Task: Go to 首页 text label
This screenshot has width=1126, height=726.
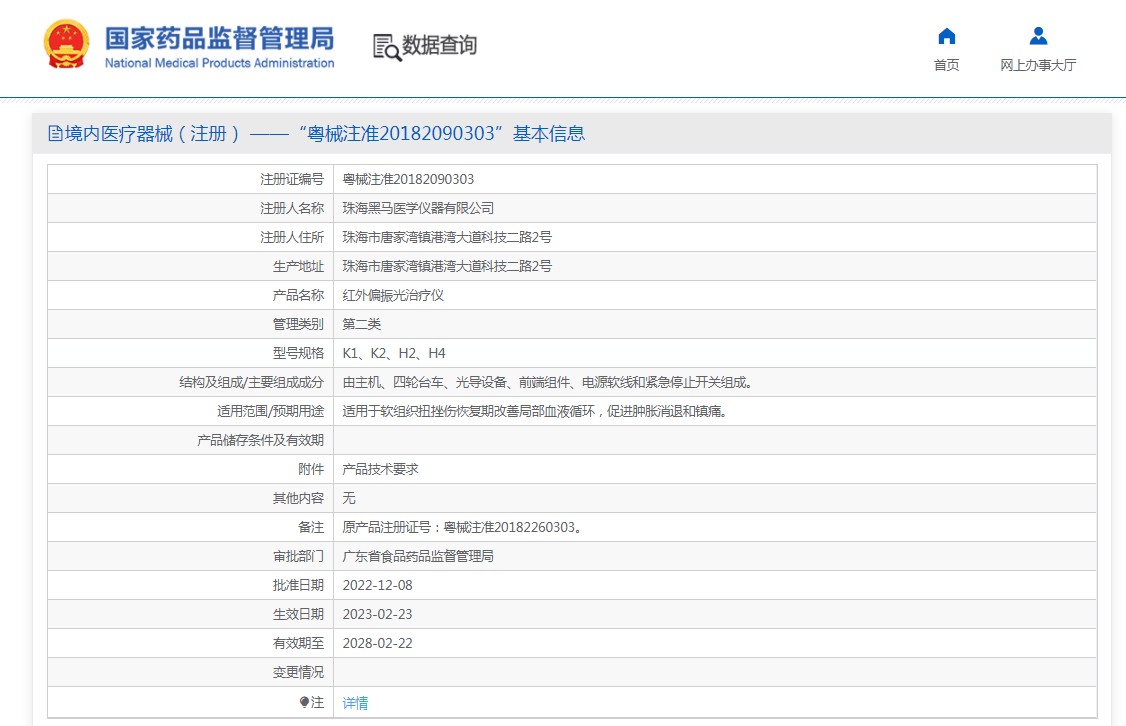Action: coord(946,65)
